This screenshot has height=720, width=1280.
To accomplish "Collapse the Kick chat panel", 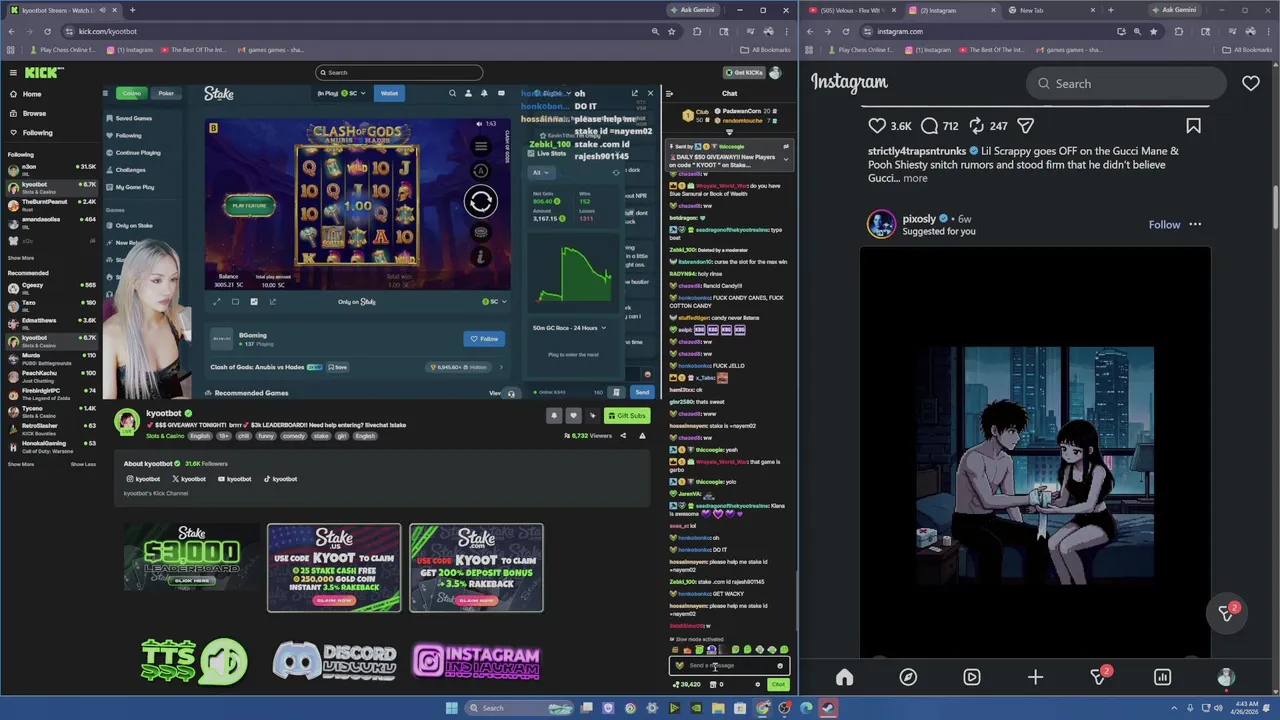I will [669, 94].
